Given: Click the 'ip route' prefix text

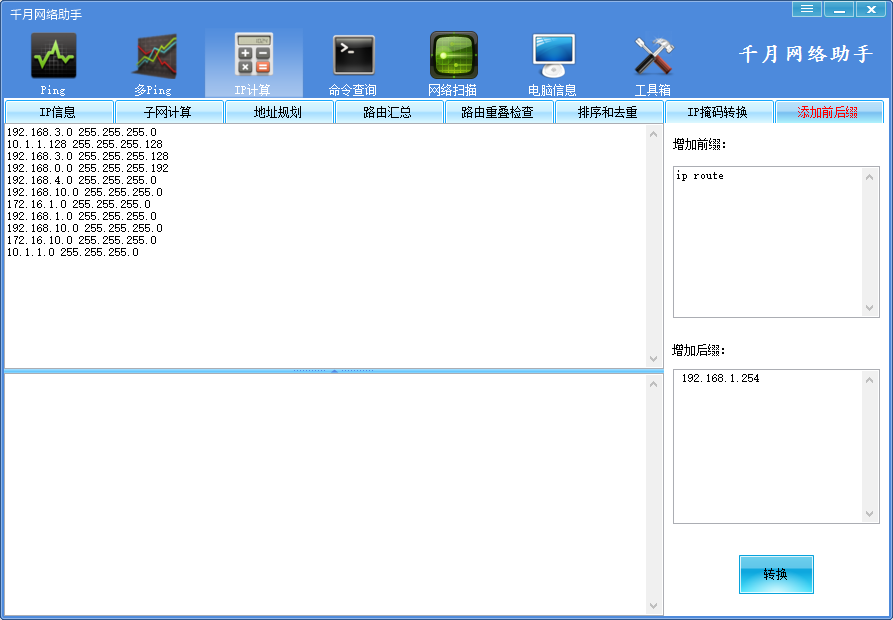Looking at the screenshot, I should coord(700,176).
